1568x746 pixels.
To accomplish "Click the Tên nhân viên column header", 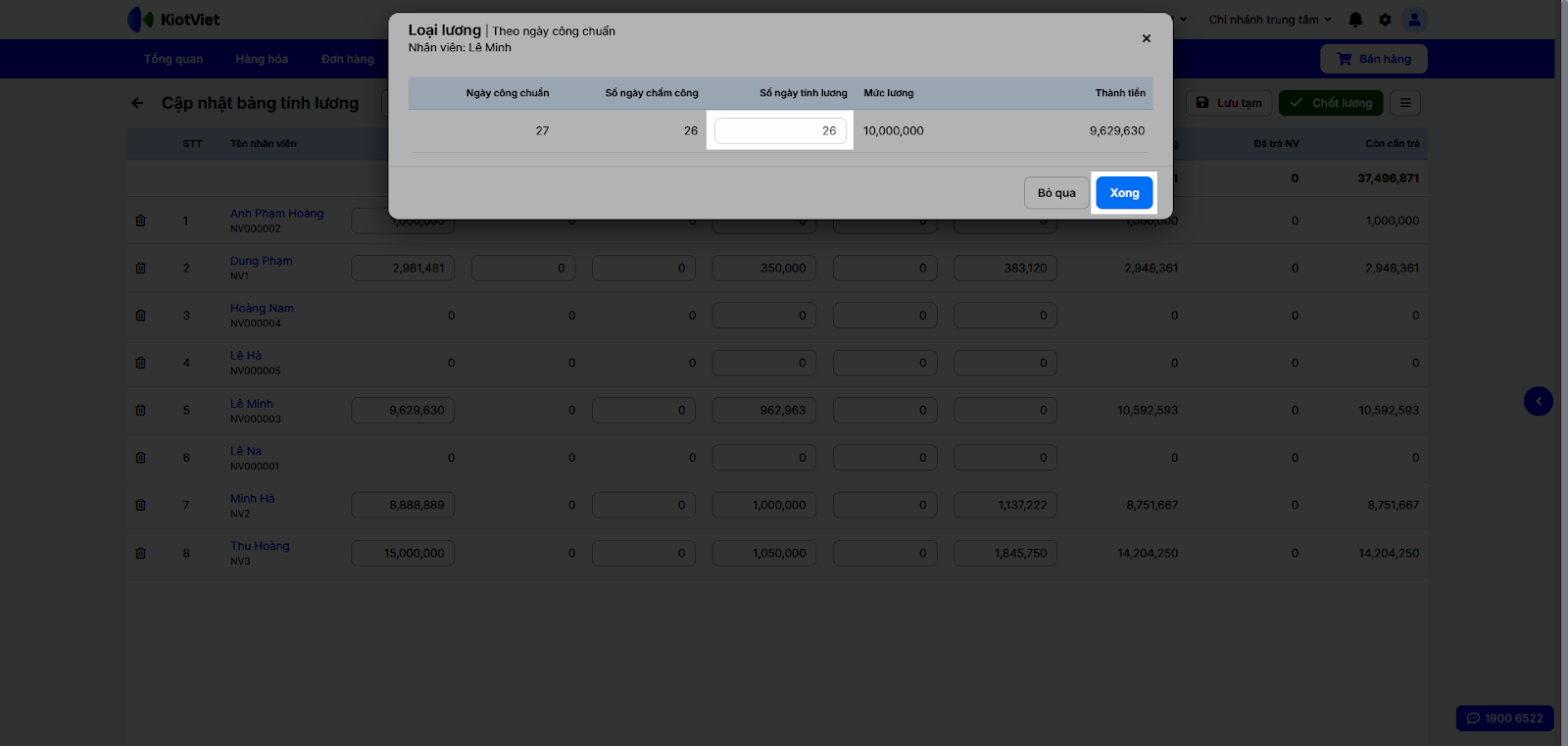I will pos(264,144).
